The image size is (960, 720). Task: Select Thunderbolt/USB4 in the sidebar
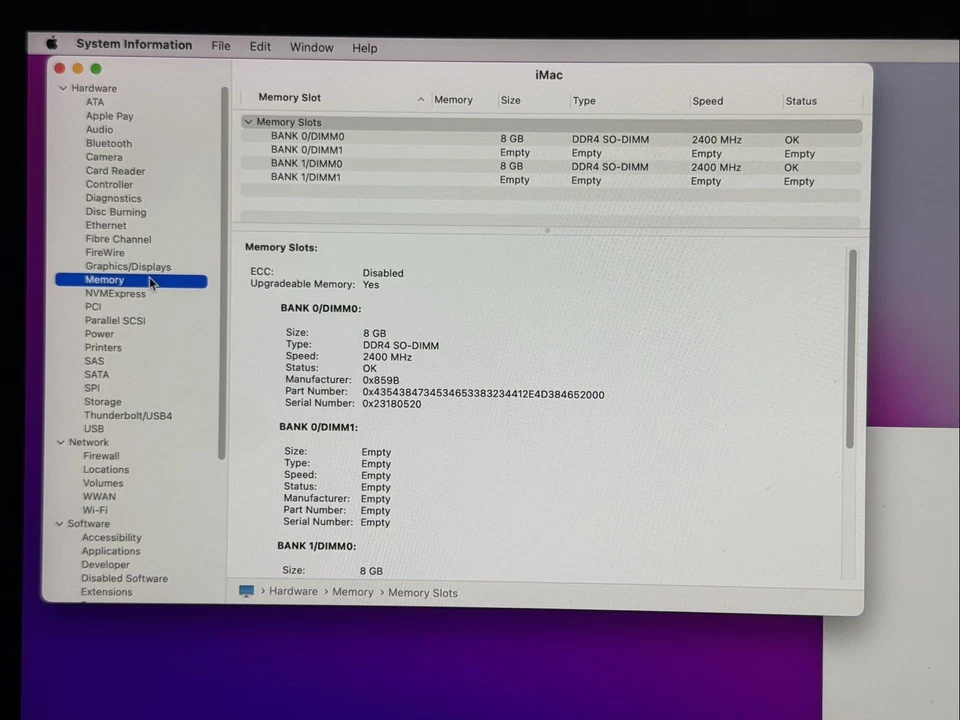tap(128, 415)
